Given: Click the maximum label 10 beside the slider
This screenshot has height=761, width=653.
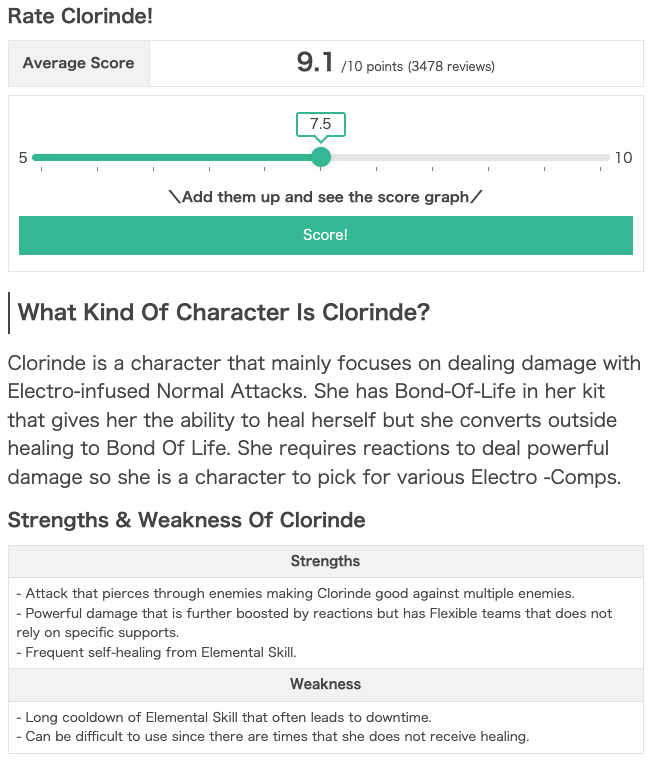Looking at the screenshot, I should pyautogui.click(x=623, y=157).
